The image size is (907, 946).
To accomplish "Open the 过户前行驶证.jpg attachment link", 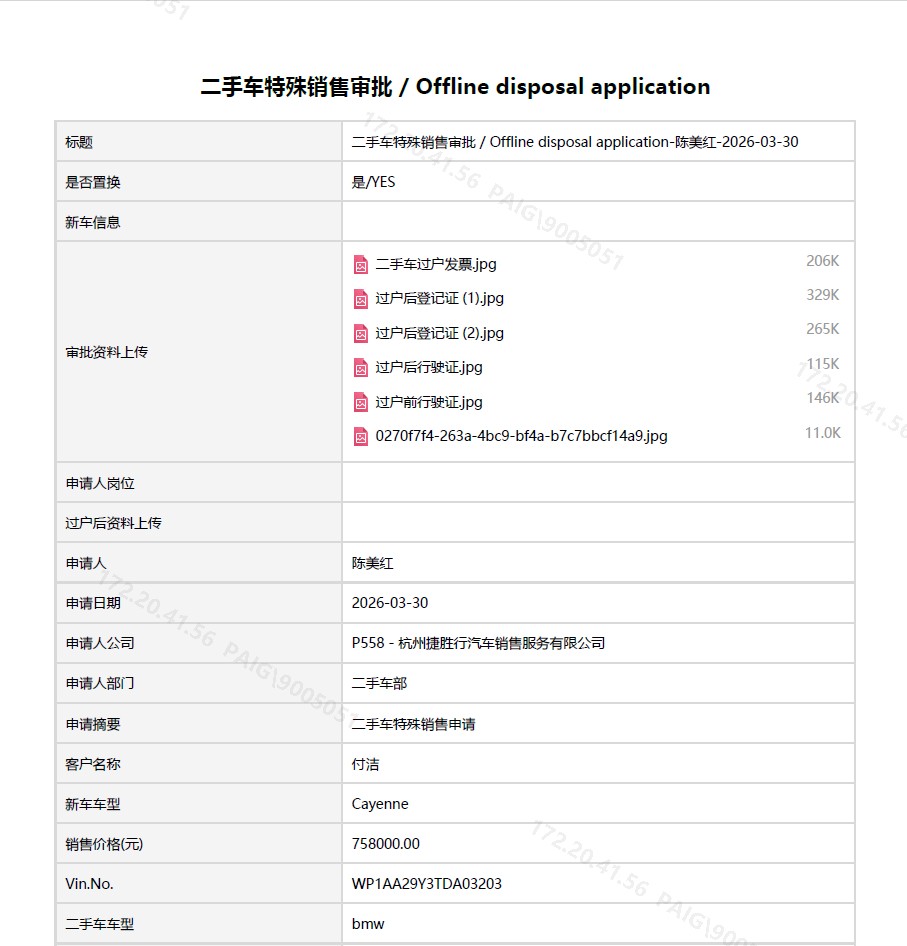I will pos(429,402).
